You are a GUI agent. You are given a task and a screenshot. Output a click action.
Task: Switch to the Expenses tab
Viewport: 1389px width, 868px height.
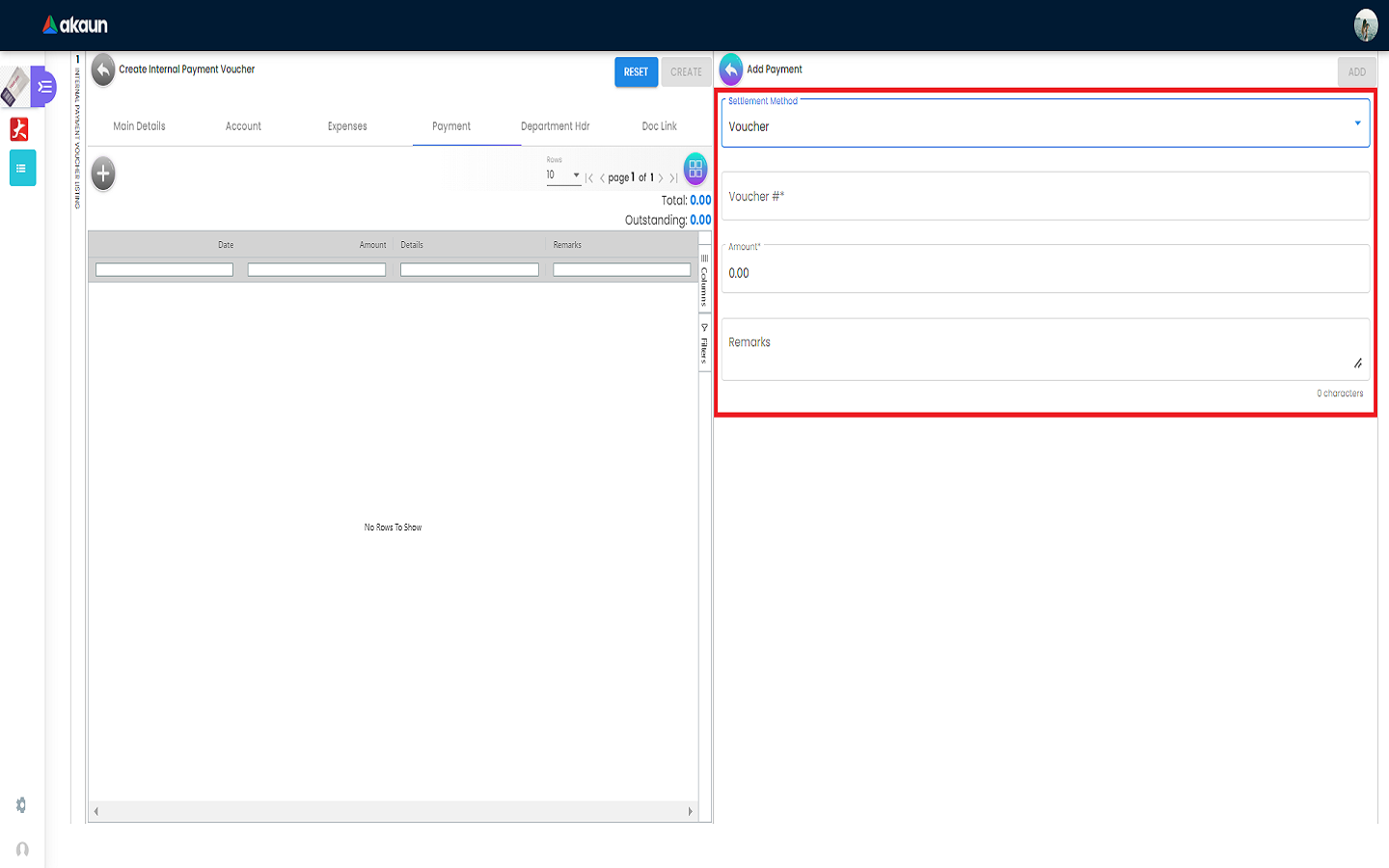(347, 126)
